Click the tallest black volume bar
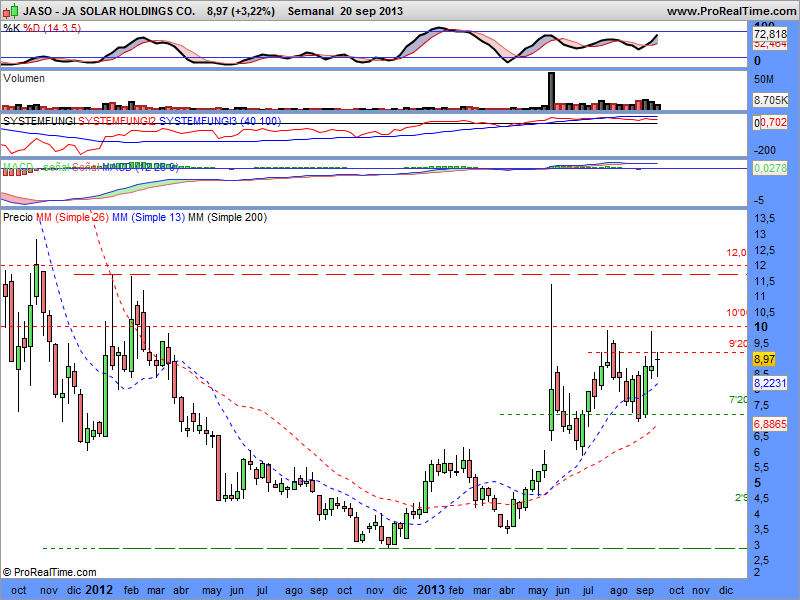The width and height of the screenshot is (800, 600). (551, 91)
